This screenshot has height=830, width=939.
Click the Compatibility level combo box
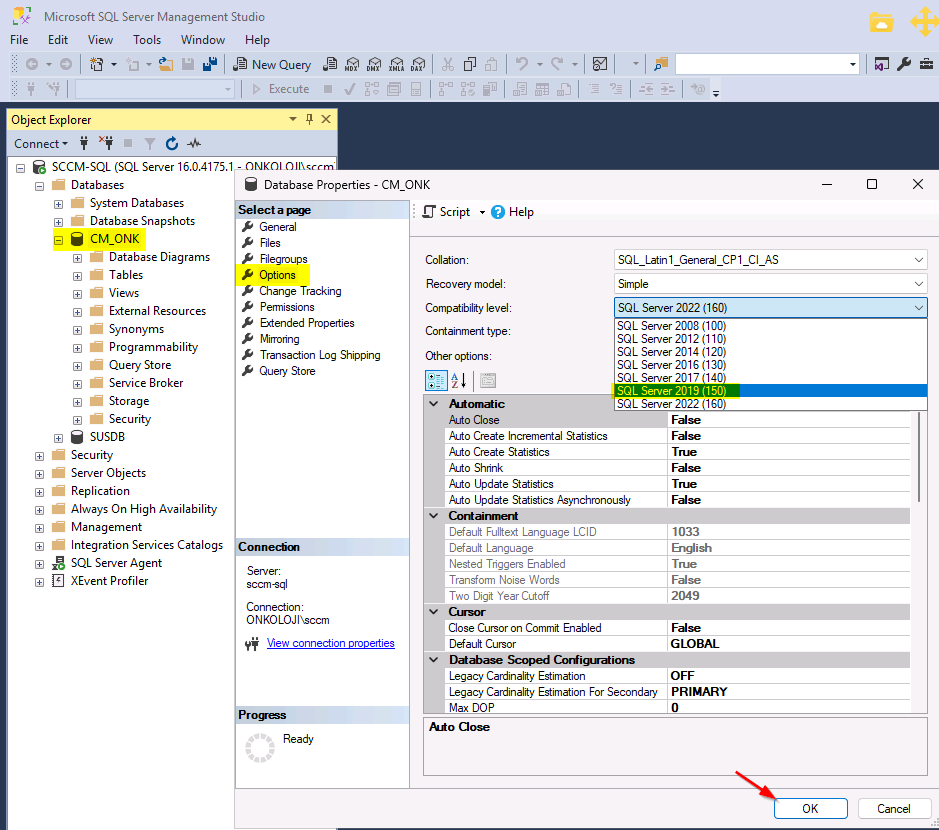point(770,308)
